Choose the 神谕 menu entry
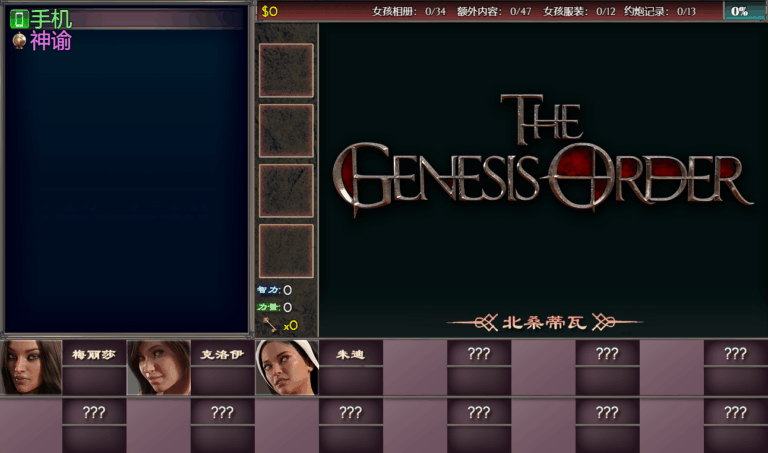The width and height of the screenshot is (768, 453). [x=51, y=41]
